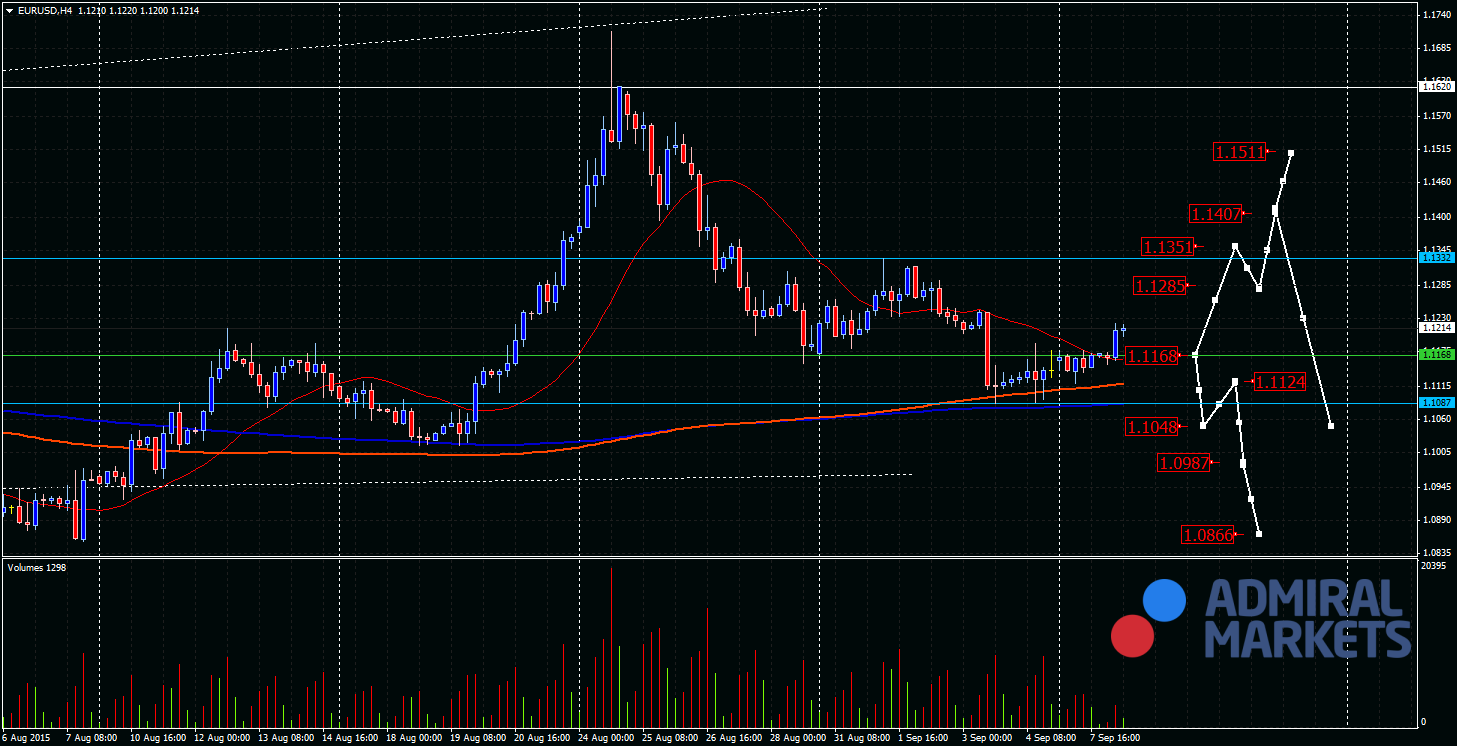Viewport: 1457px width, 746px height.
Task: Click the 1 Sep 16:00 time axis label
Action: [925, 738]
